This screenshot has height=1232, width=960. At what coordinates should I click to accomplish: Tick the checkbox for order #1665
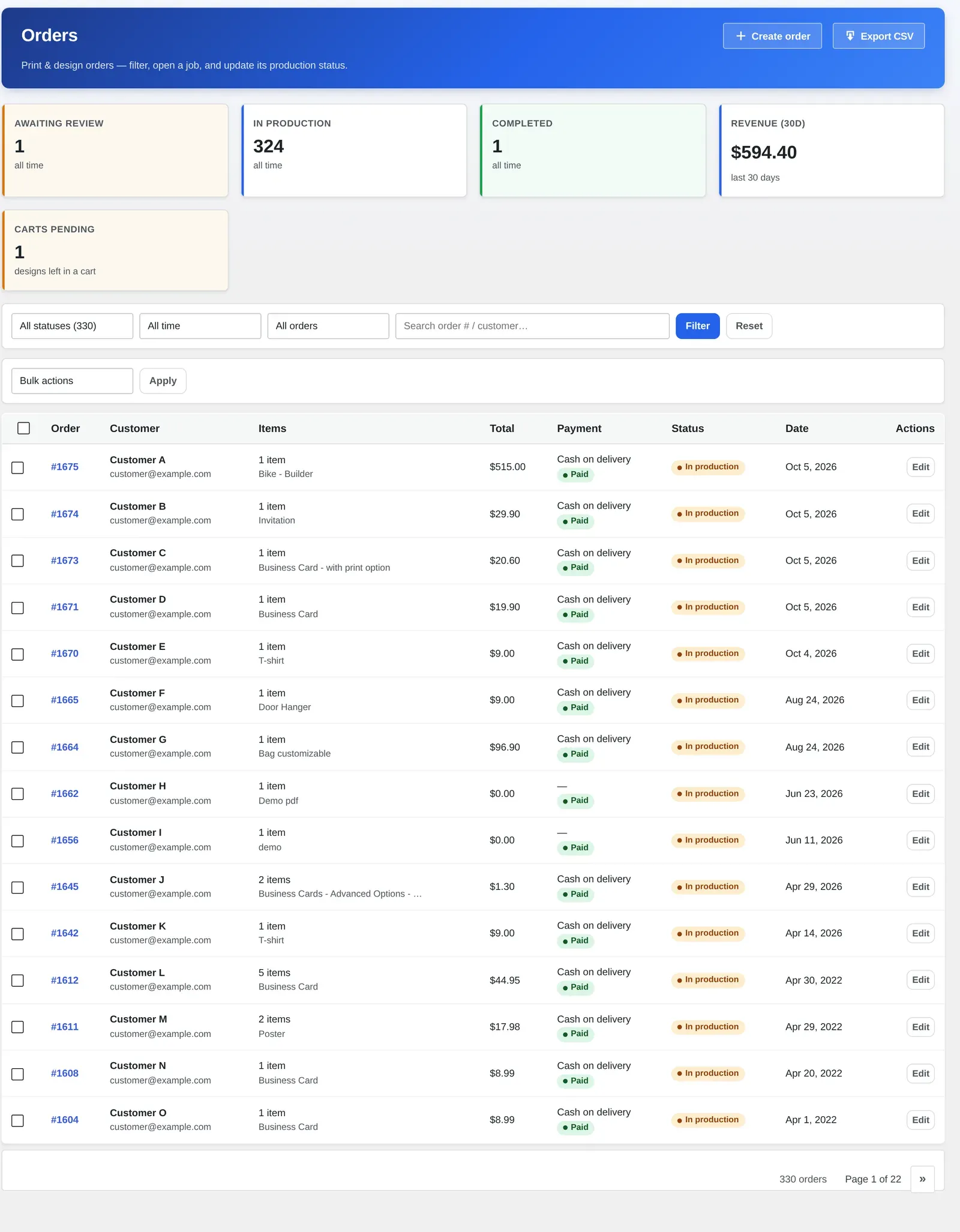pos(18,700)
